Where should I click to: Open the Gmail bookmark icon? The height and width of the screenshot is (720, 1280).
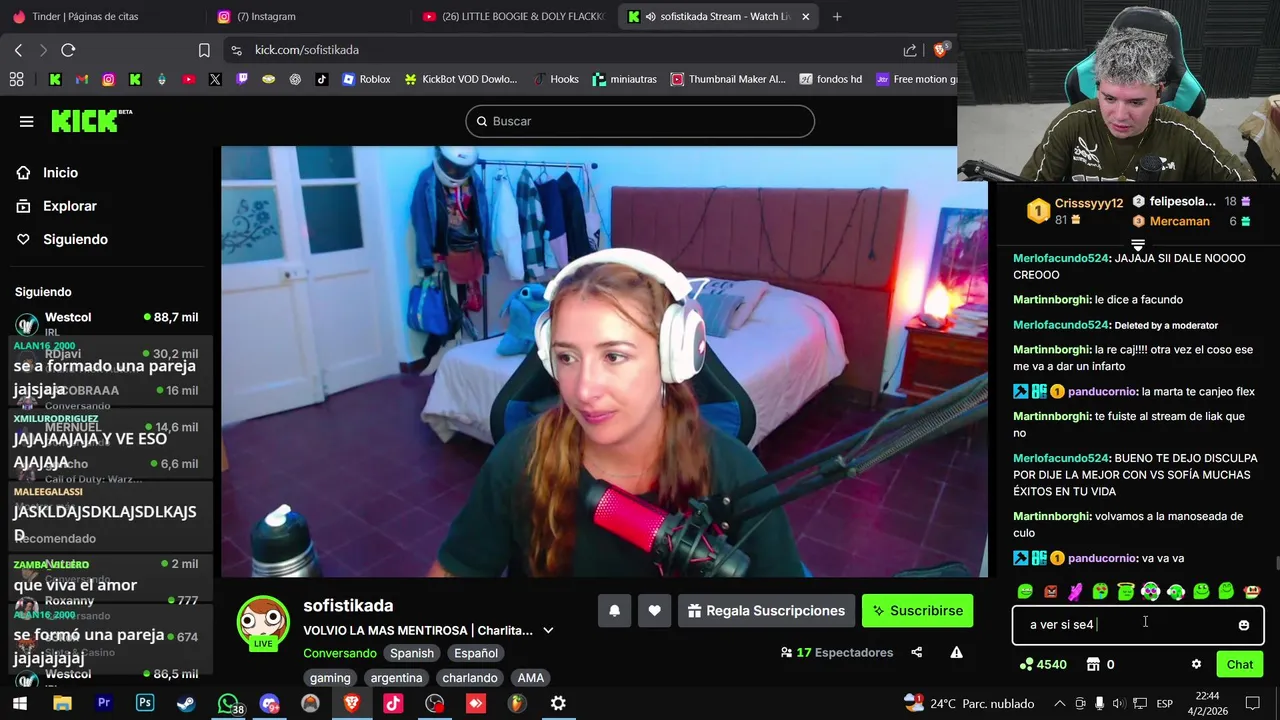[82, 79]
